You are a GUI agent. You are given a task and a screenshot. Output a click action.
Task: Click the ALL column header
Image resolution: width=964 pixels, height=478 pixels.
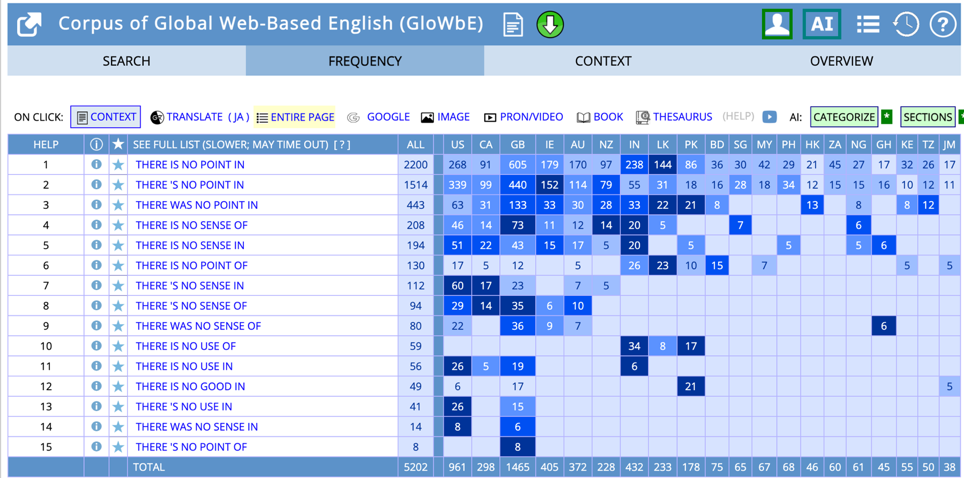(416, 145)
